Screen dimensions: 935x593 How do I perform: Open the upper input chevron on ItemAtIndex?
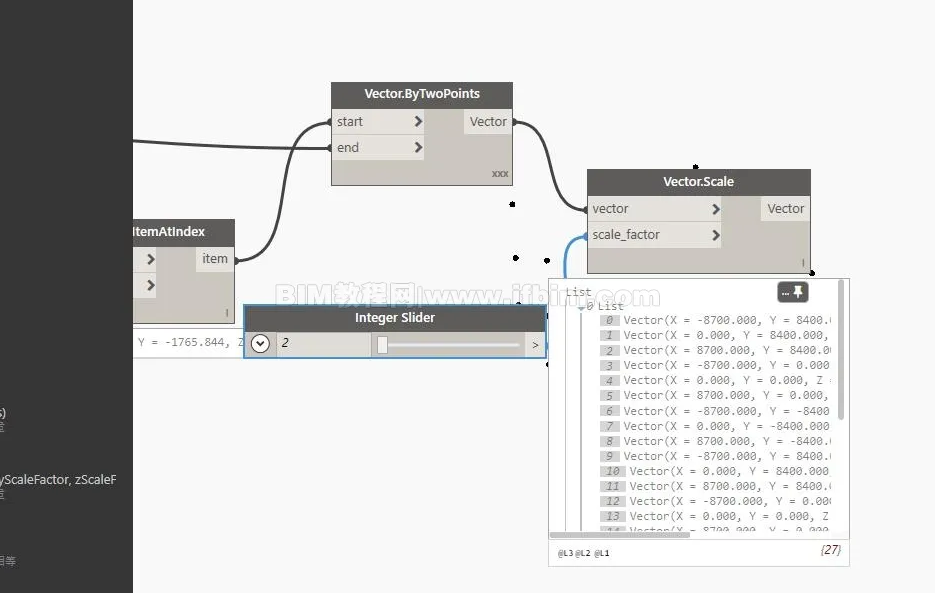[150, 259]
